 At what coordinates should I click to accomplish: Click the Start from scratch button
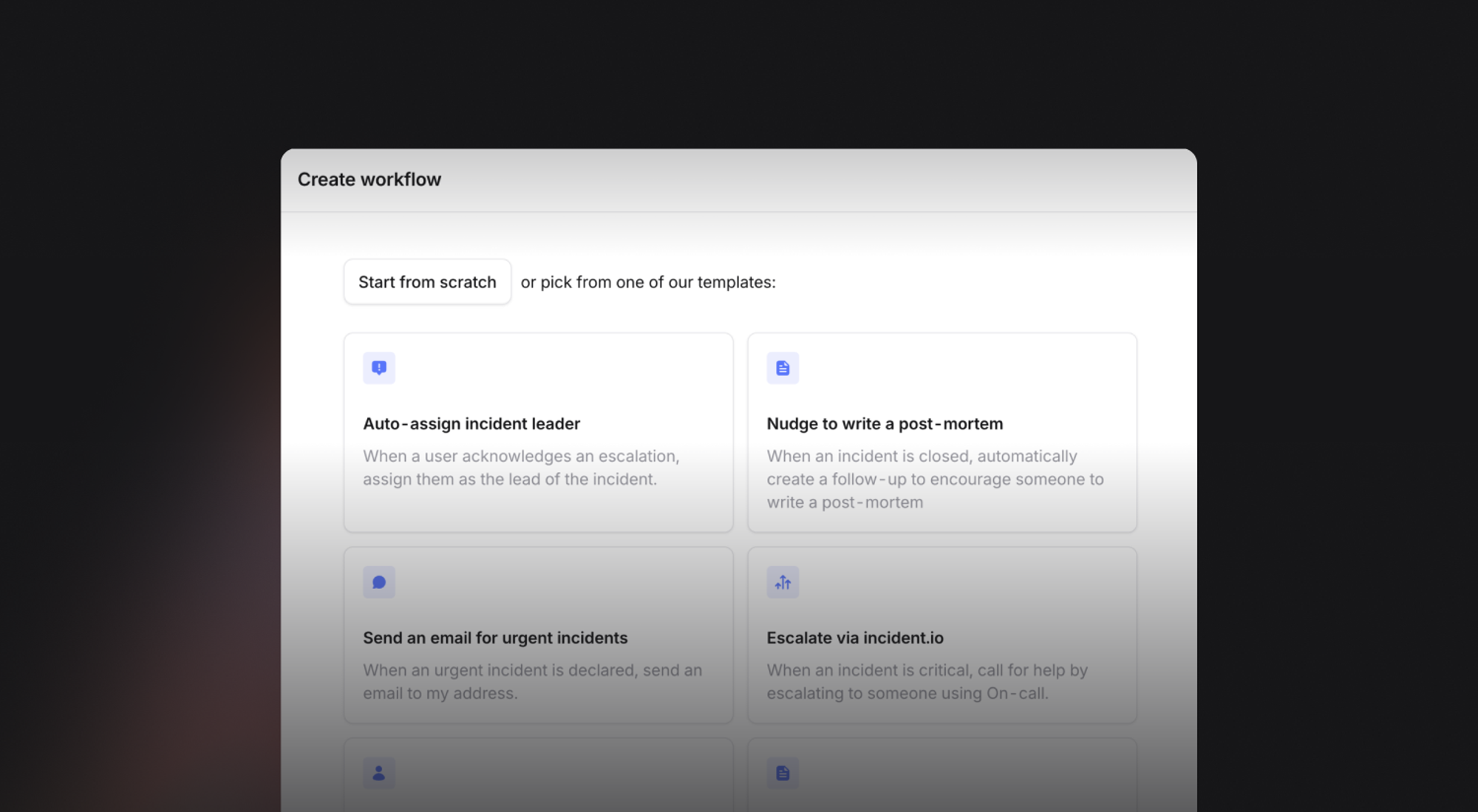(427, 282)
